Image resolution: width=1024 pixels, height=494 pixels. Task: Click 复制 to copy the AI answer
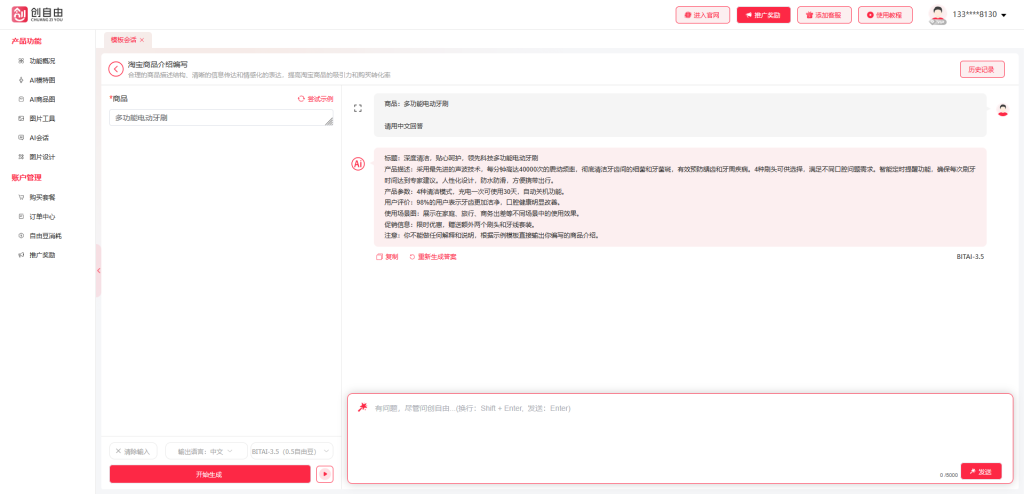[387, 257]
